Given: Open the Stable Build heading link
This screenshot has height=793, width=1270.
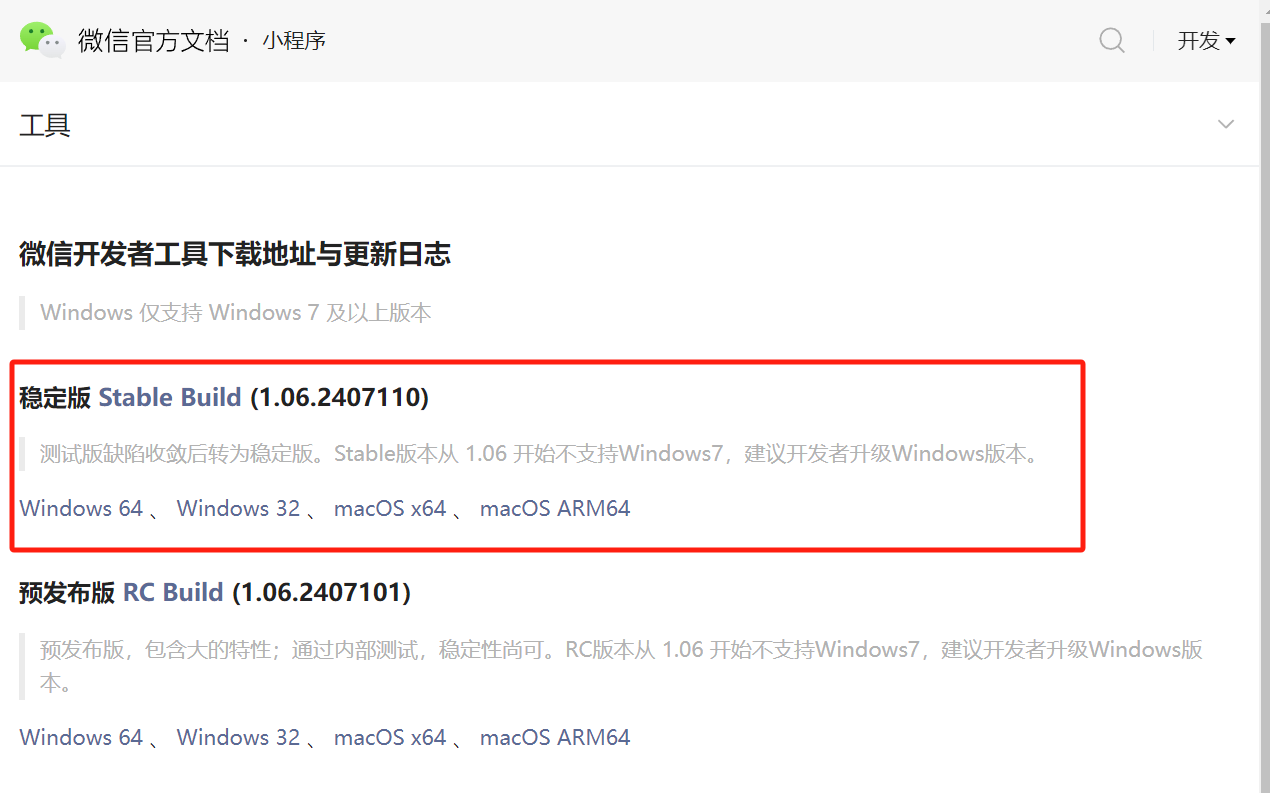Looking at the screenshot, I should pos(170,397).
